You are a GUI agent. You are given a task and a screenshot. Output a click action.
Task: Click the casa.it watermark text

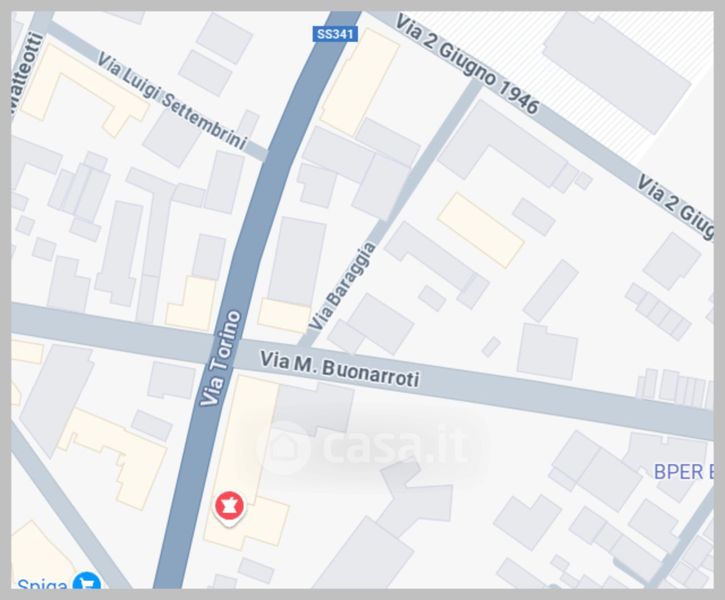pyautogui.click(x=395, y=446)
